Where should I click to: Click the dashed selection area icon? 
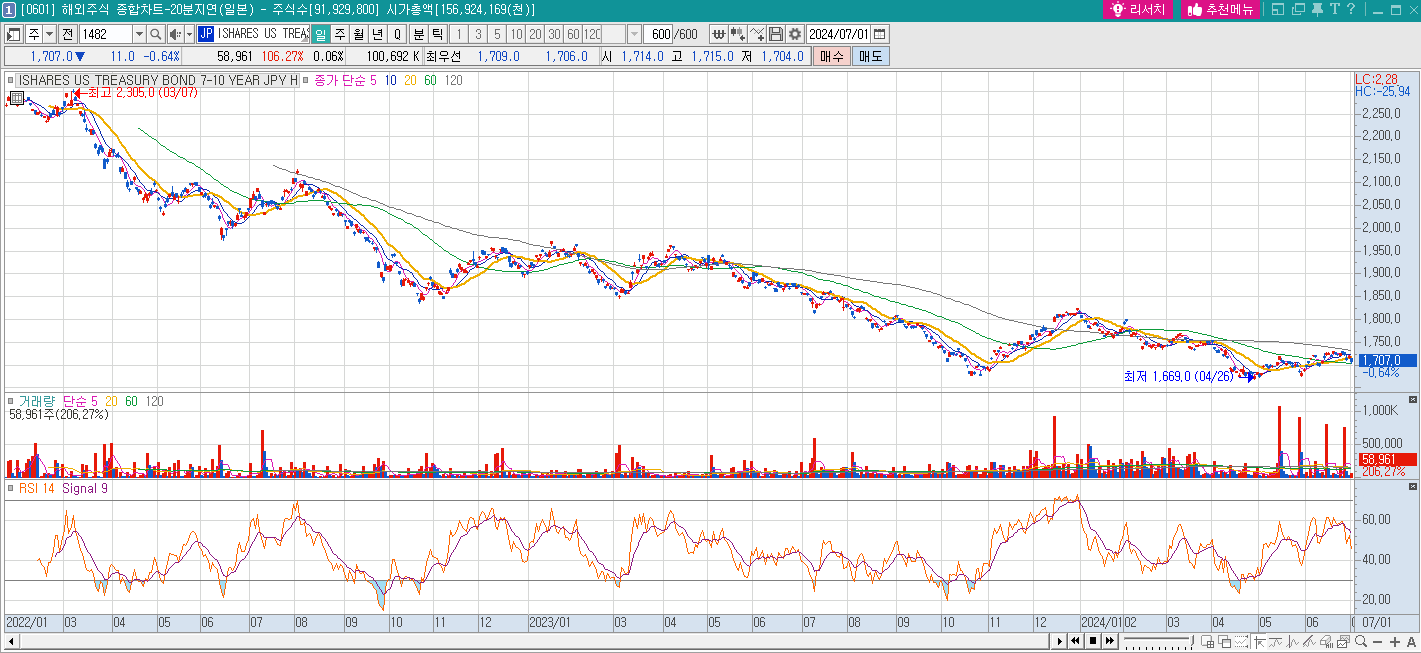click(1241, 641)
